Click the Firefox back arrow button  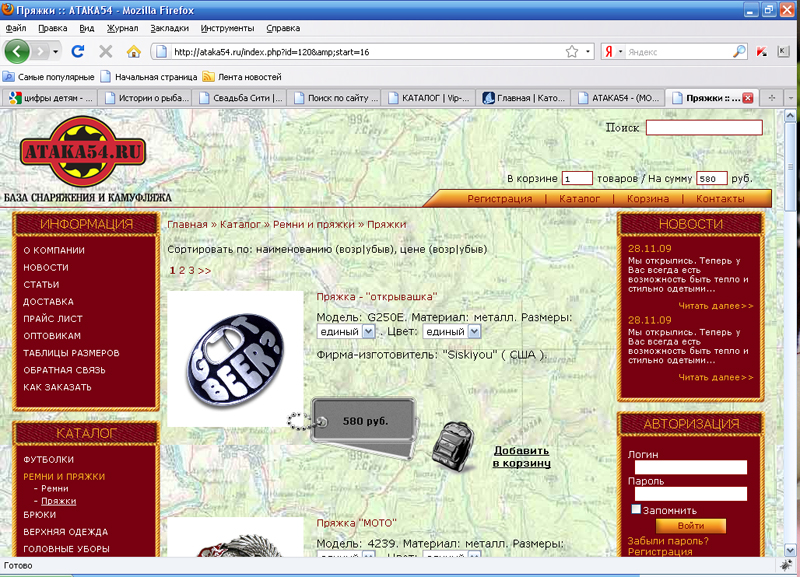click(18, 51)
